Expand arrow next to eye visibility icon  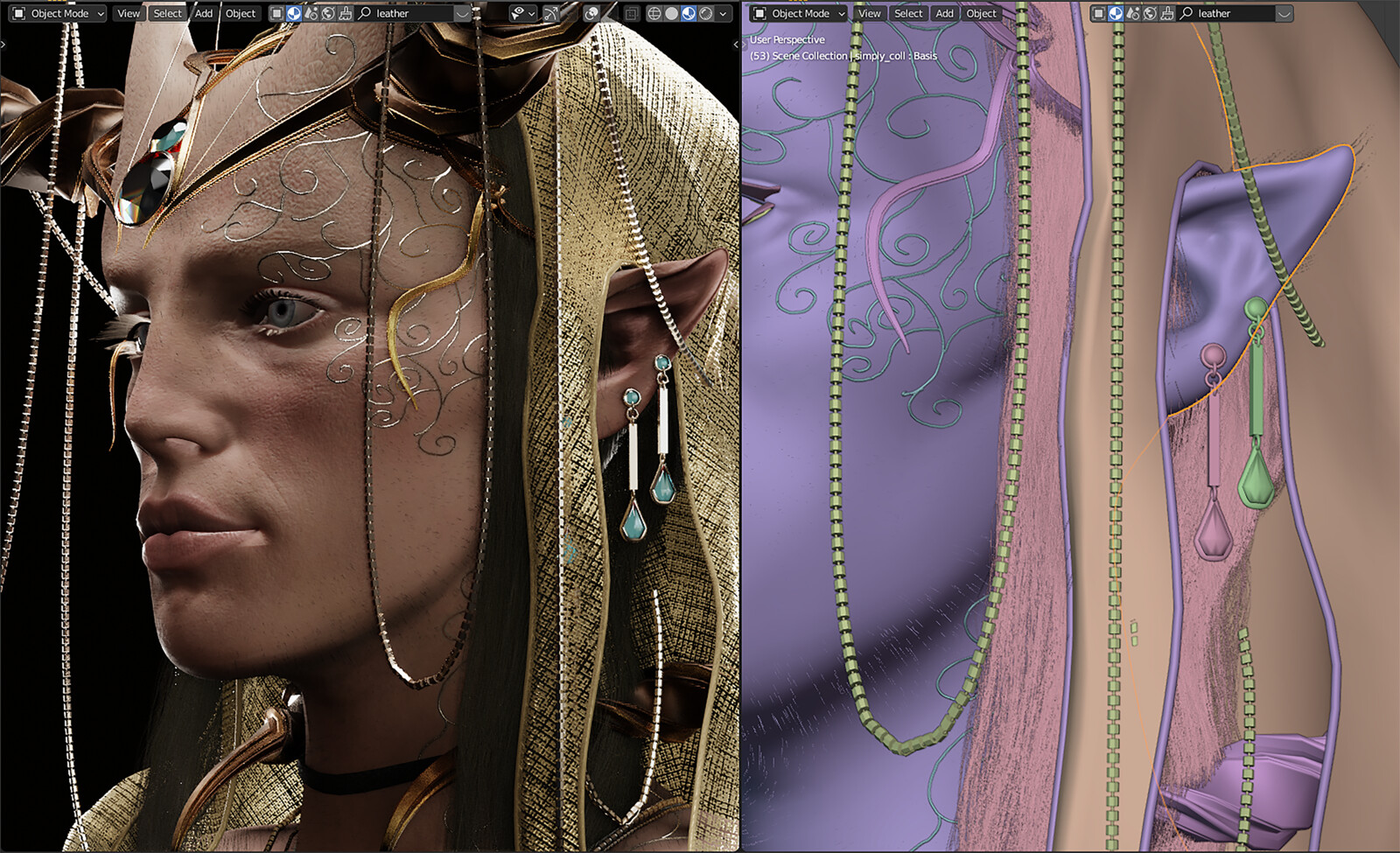click(531, 13)
